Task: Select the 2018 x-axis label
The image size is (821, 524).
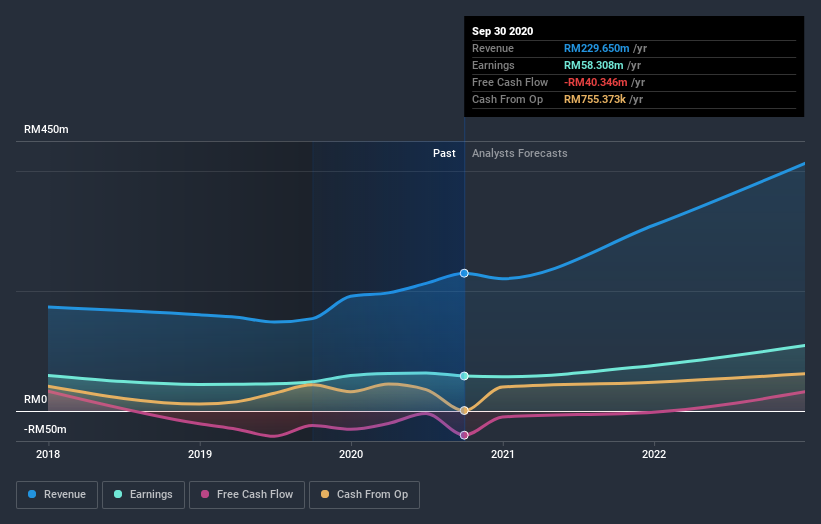Action: click(x=48, y=454)
